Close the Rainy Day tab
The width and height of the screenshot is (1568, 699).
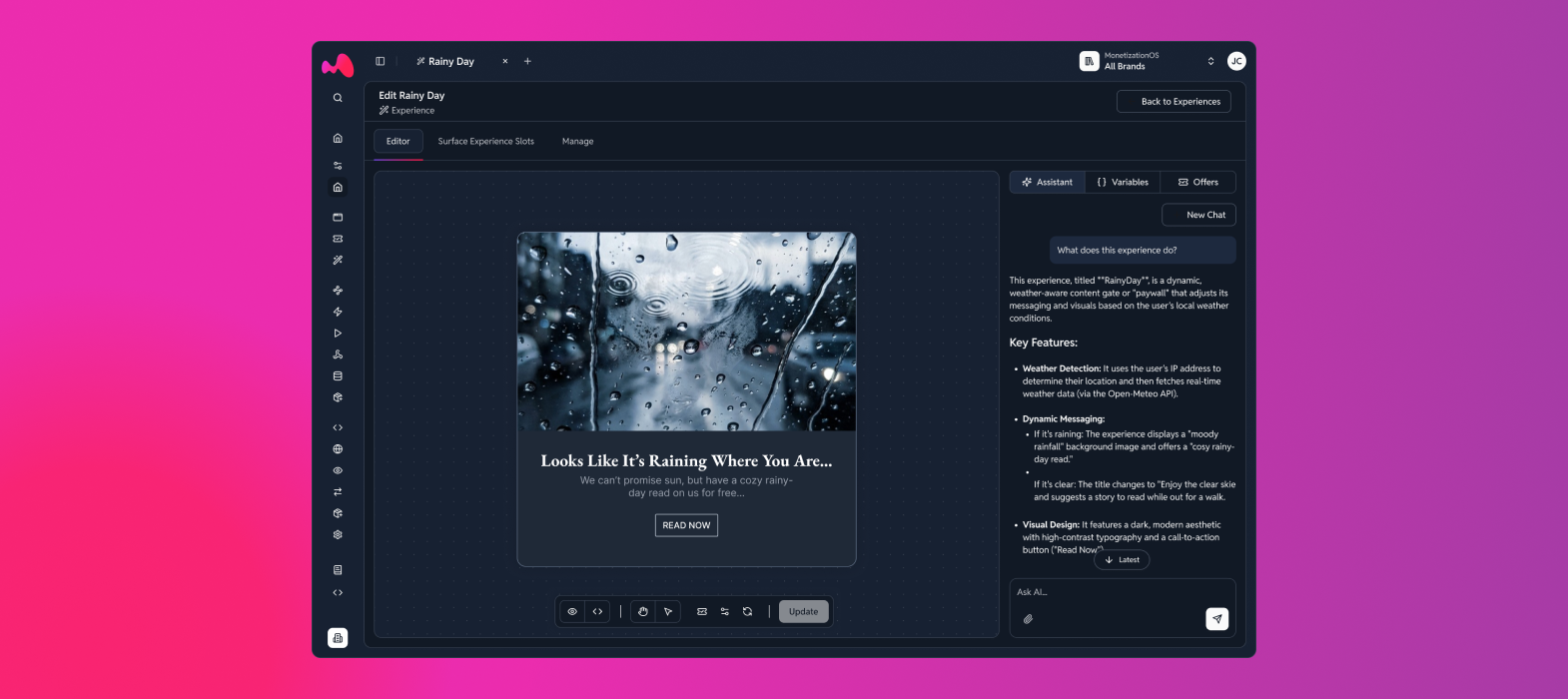(505, 61)
